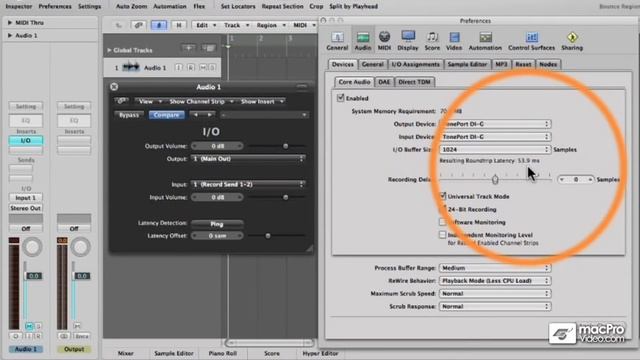This screenshot has width=640, height=360.
Task: Click the link icon in Arrange toolbar
Action: coord(138,25)
